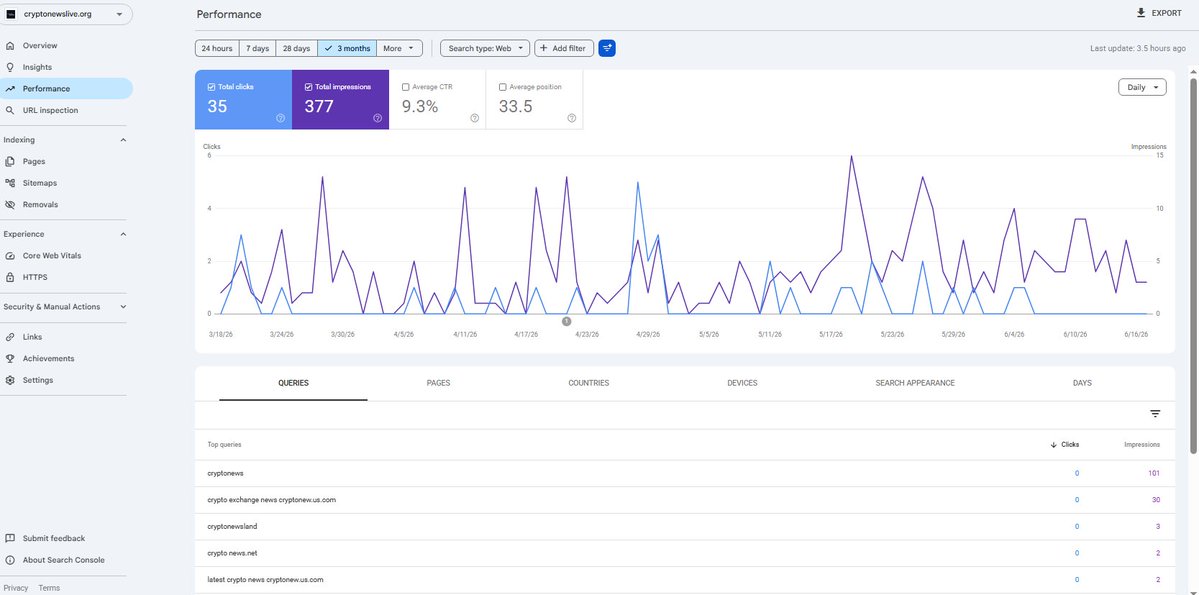The height and width of the screenshot is (595, 1199).
Task: Click the Pages icon in sidebar
Action: click(x=10, y=161)
